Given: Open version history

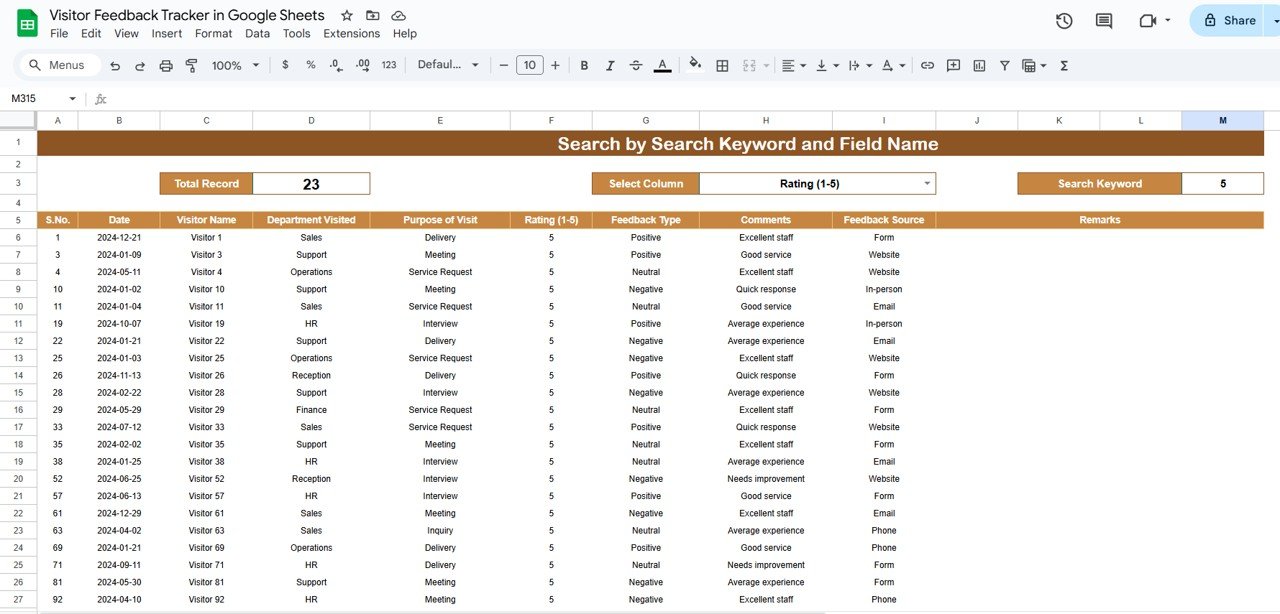Looking at the screenshot, I should click(1063, 20).
